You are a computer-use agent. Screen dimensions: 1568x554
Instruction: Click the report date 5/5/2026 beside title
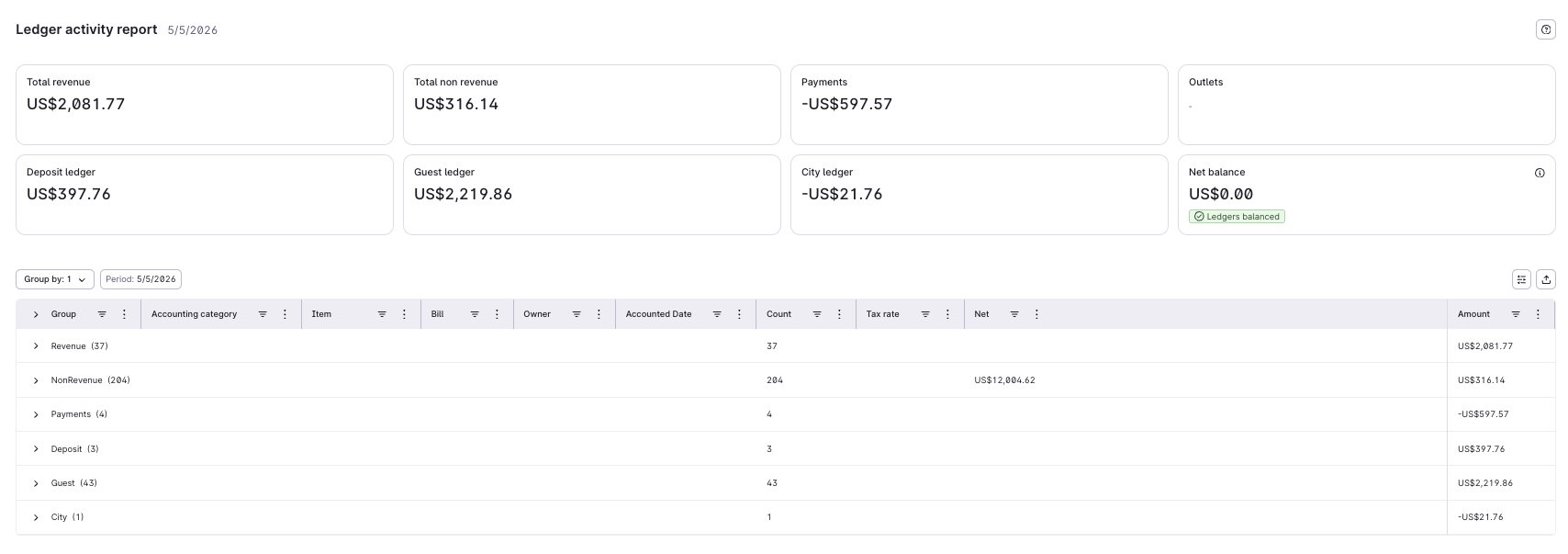pyautogui.click(x=193, y=30)
